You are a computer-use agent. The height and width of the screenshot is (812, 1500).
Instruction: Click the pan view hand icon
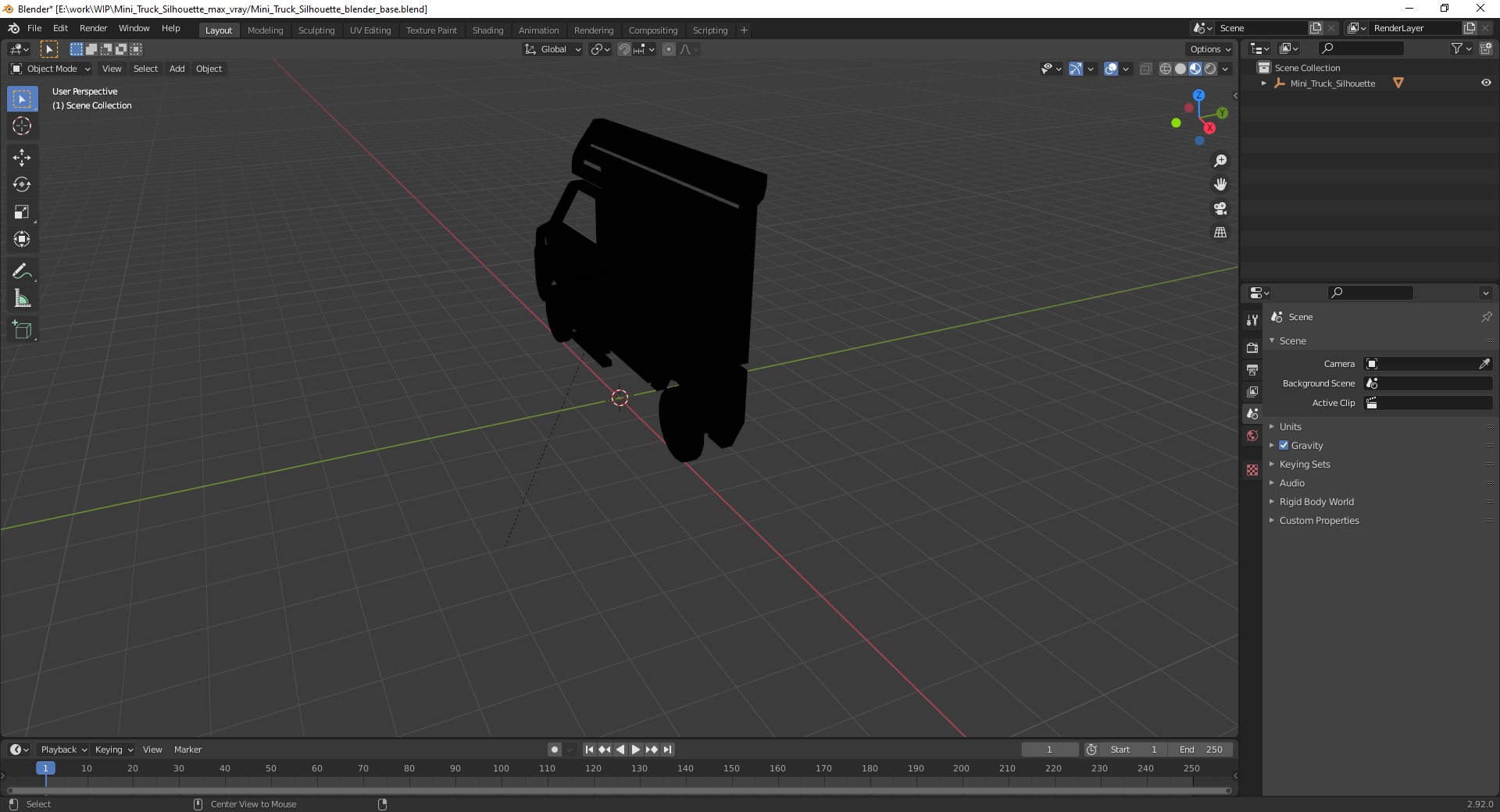(1220, 184)
